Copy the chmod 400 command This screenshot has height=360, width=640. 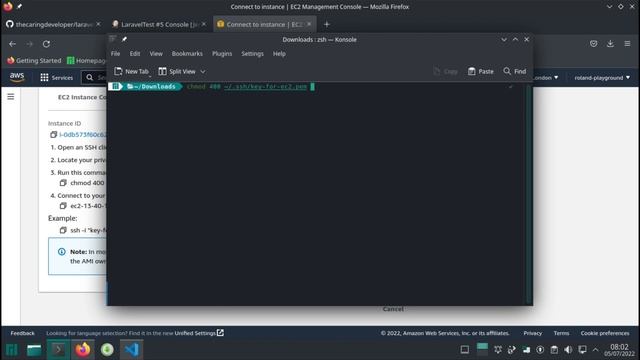63,183
